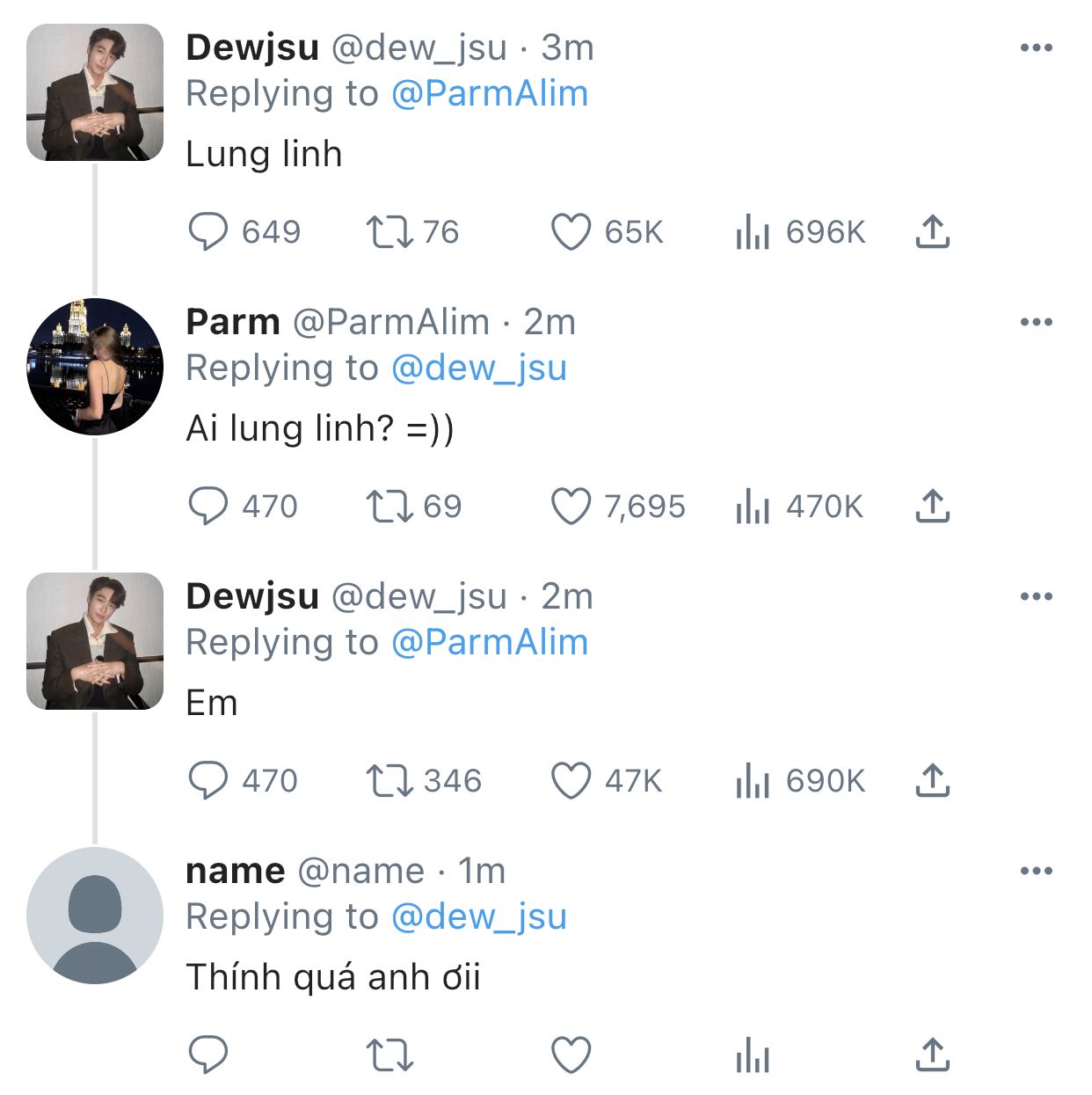Image resolution: width=1092 pixels, height=1095 pixels.
Task: Share Parm's "Ai lung linh?" tweet
Action: pos(932,507)
